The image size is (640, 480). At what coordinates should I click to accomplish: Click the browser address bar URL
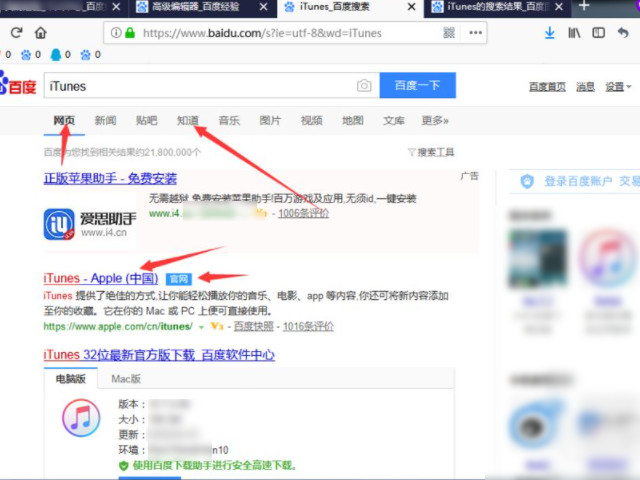click(262, 33)
